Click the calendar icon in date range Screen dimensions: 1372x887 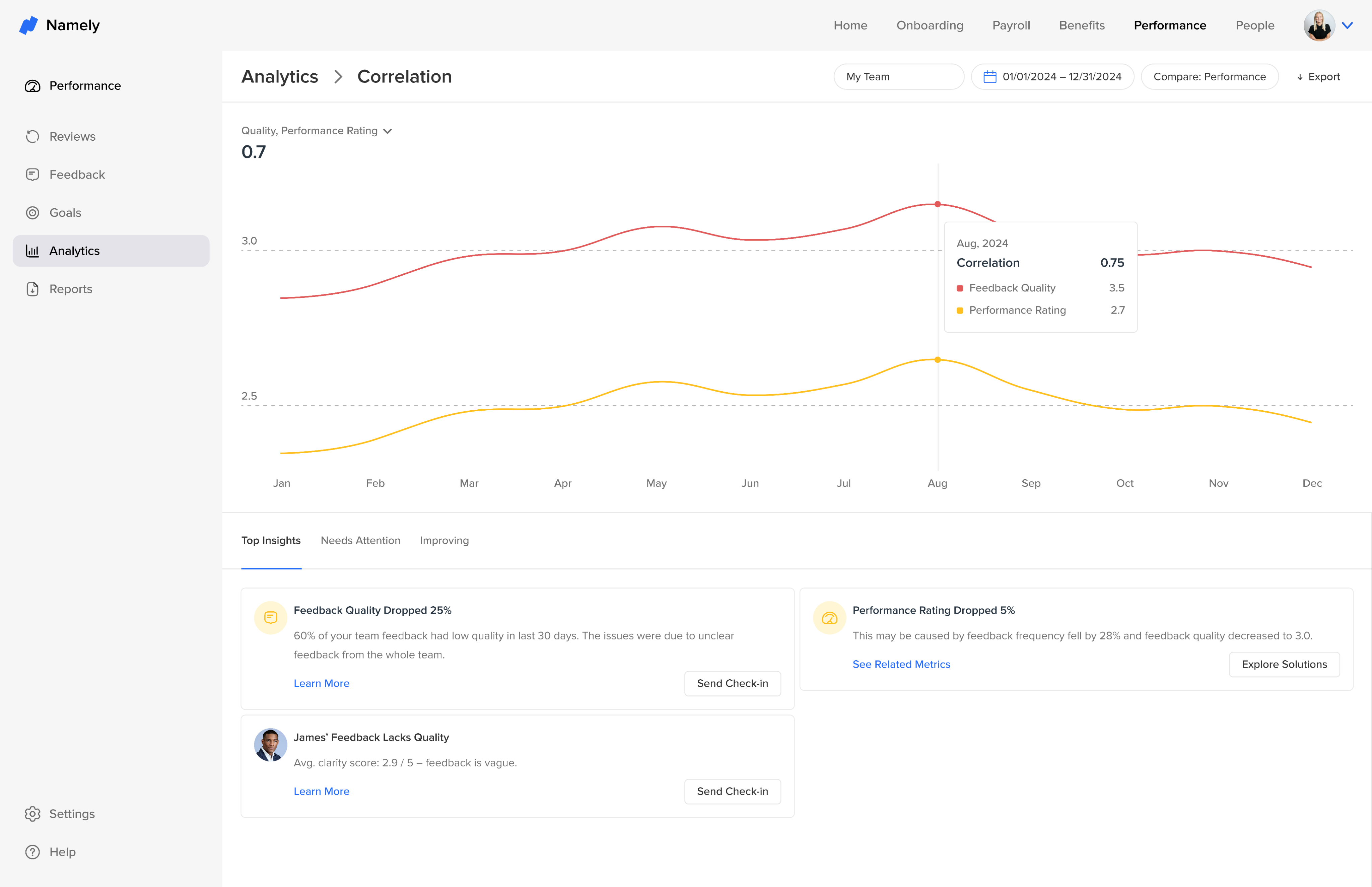coord(989,77)
